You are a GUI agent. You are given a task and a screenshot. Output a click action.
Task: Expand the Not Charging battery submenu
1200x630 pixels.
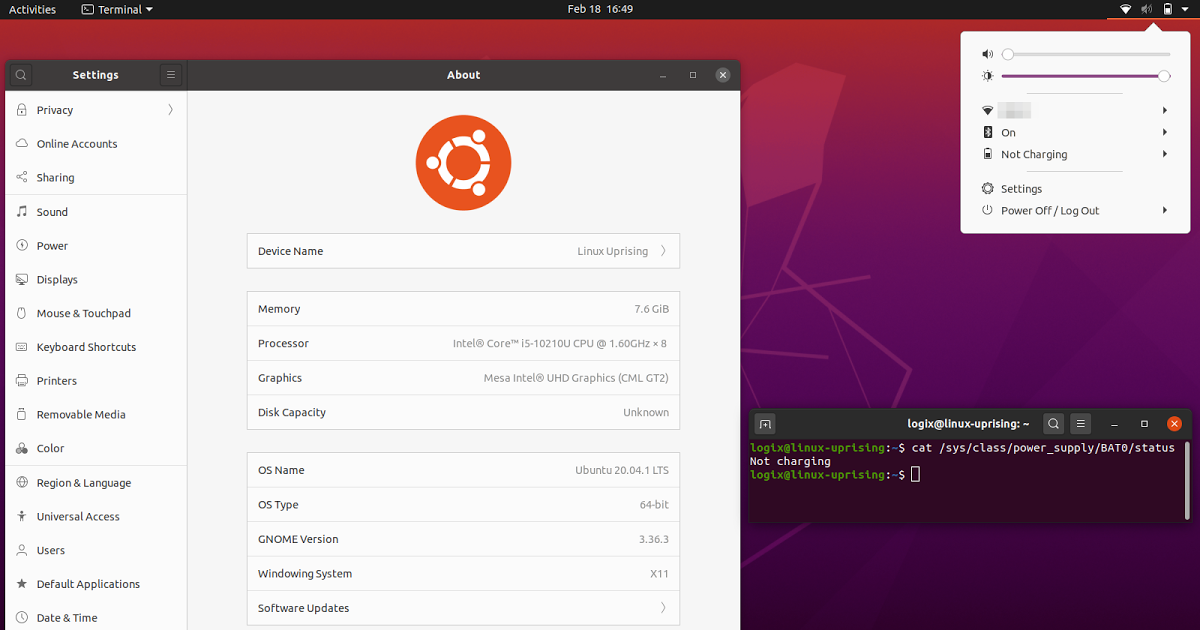tap(1165, 154)
